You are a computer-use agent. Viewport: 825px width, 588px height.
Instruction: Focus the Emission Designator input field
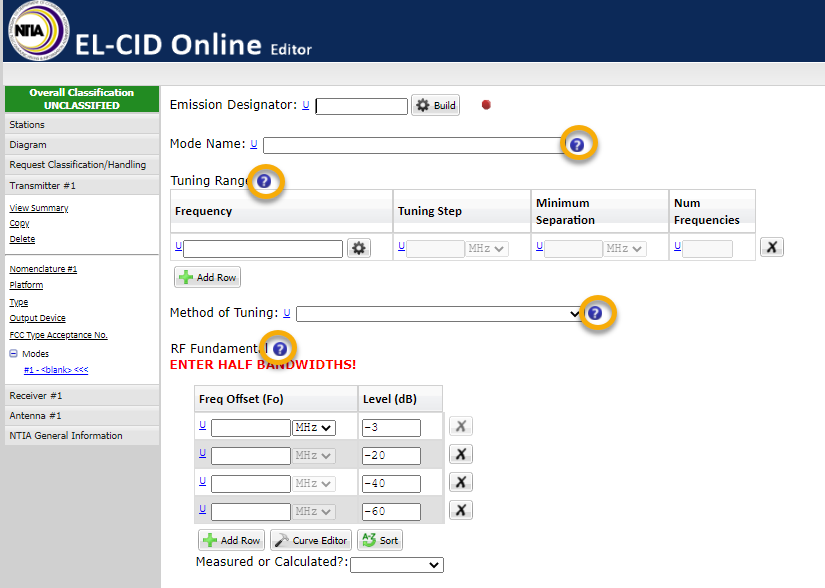361,106
